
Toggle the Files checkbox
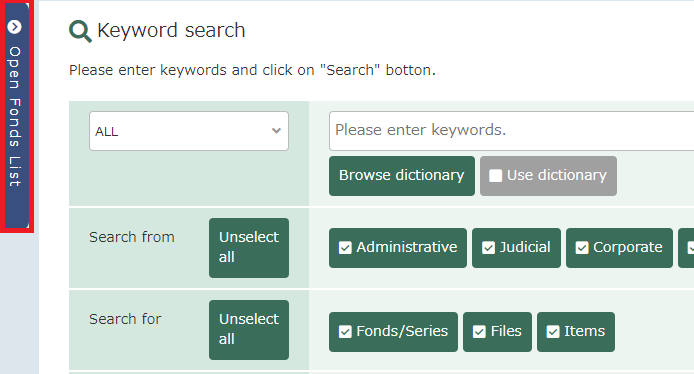click(x=479, y=332)
